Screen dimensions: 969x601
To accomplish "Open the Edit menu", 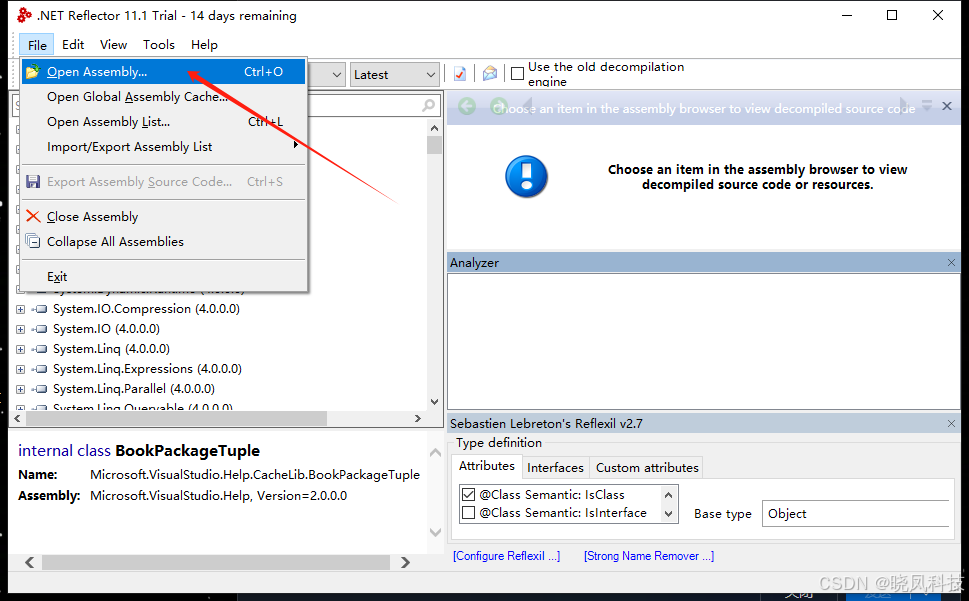I will pyautogui.click(x=73, y=44).
